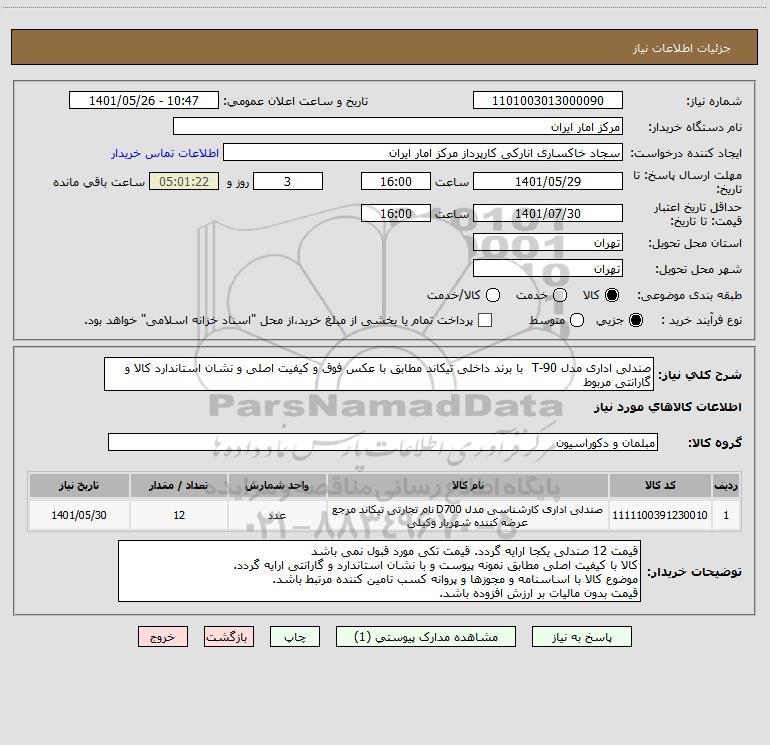Image resolution: width=770 pixels, height=745 pixels.
Task: Click product code cell 111100391230010
Action: click(x=660, y=515)
